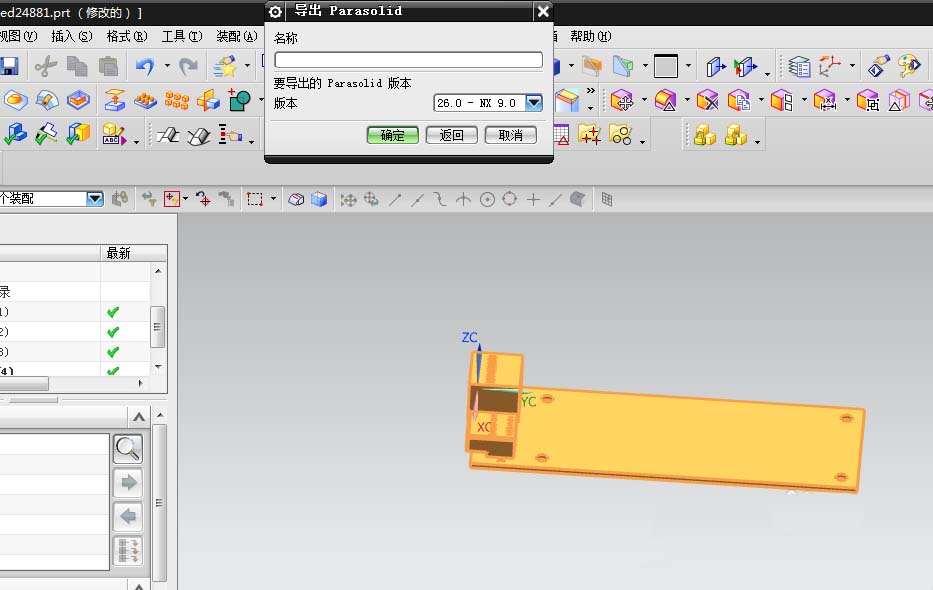Click the second green checkmark in 最新 column

[x=112, y=332]
